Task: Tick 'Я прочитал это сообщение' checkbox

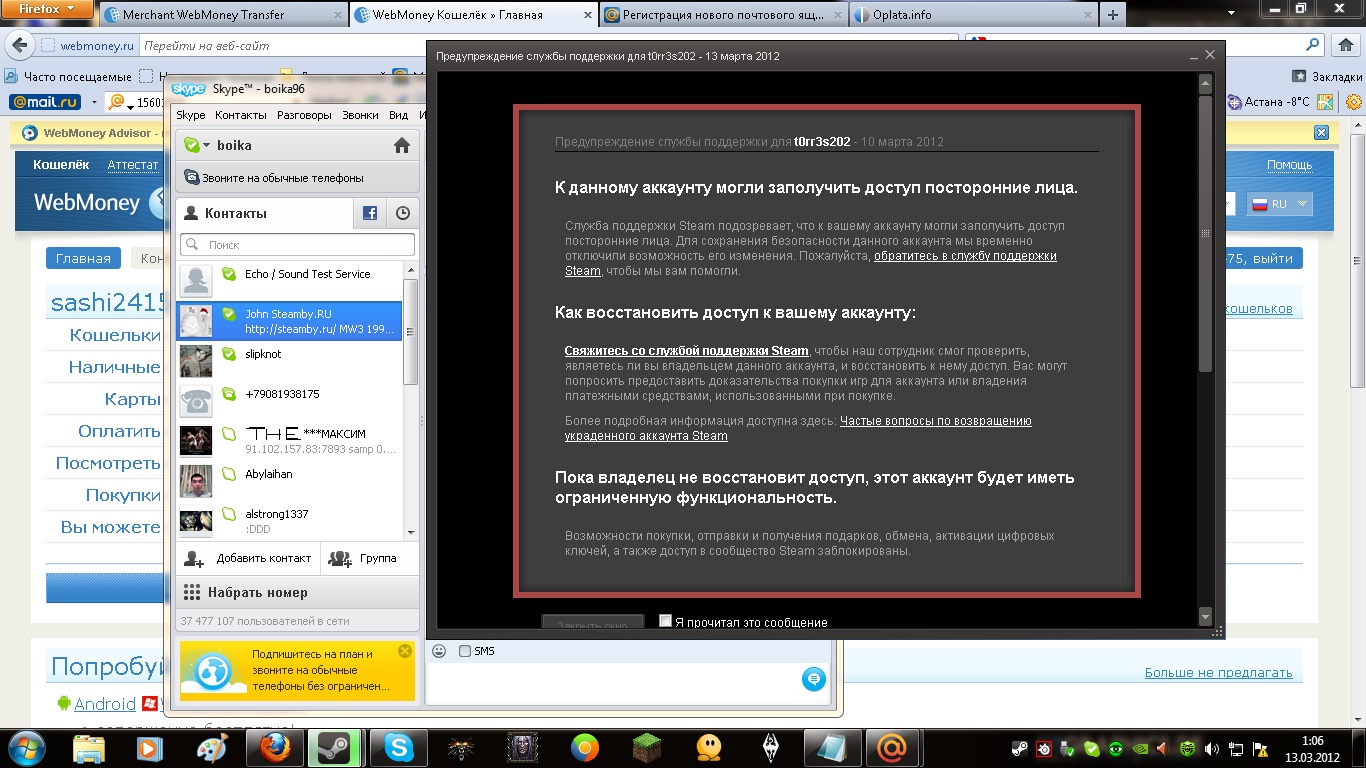Action: 665,621
